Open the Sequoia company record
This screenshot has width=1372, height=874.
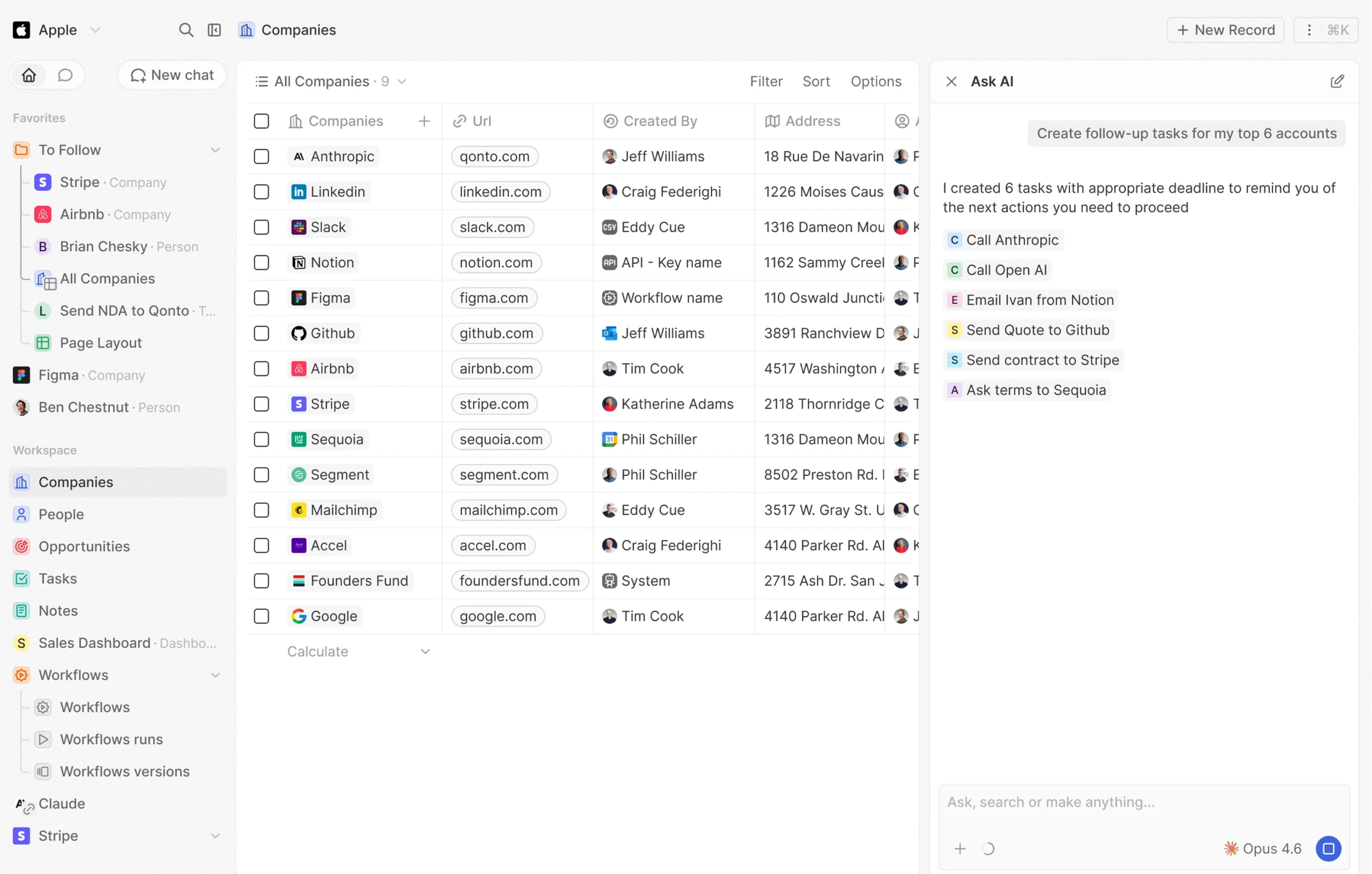point(328,439)
